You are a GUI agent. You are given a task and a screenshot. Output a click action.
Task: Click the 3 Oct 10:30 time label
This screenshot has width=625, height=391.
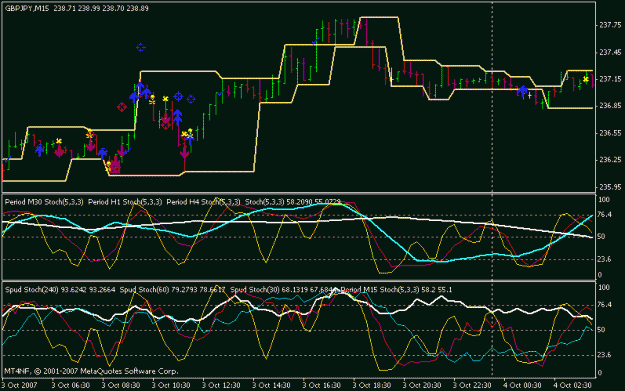point(171,385)
